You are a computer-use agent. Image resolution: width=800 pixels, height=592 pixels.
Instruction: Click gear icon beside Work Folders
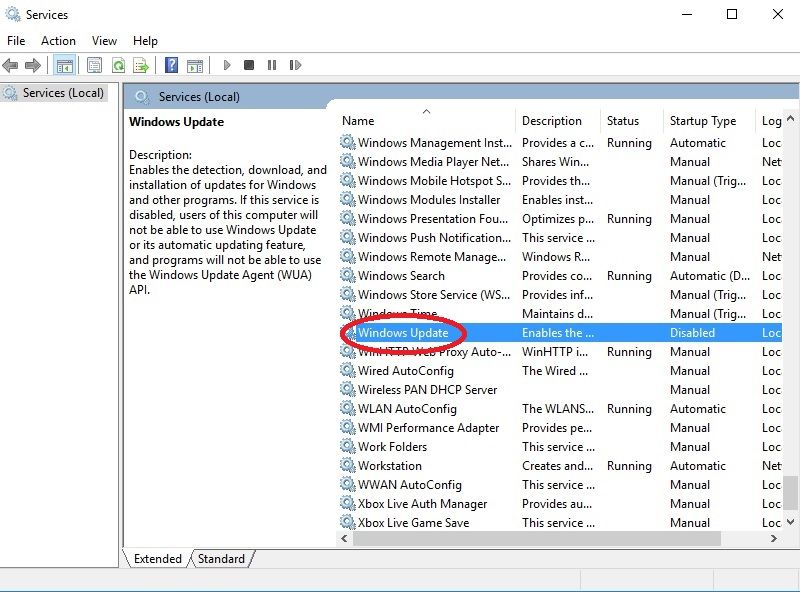[347, 447]
